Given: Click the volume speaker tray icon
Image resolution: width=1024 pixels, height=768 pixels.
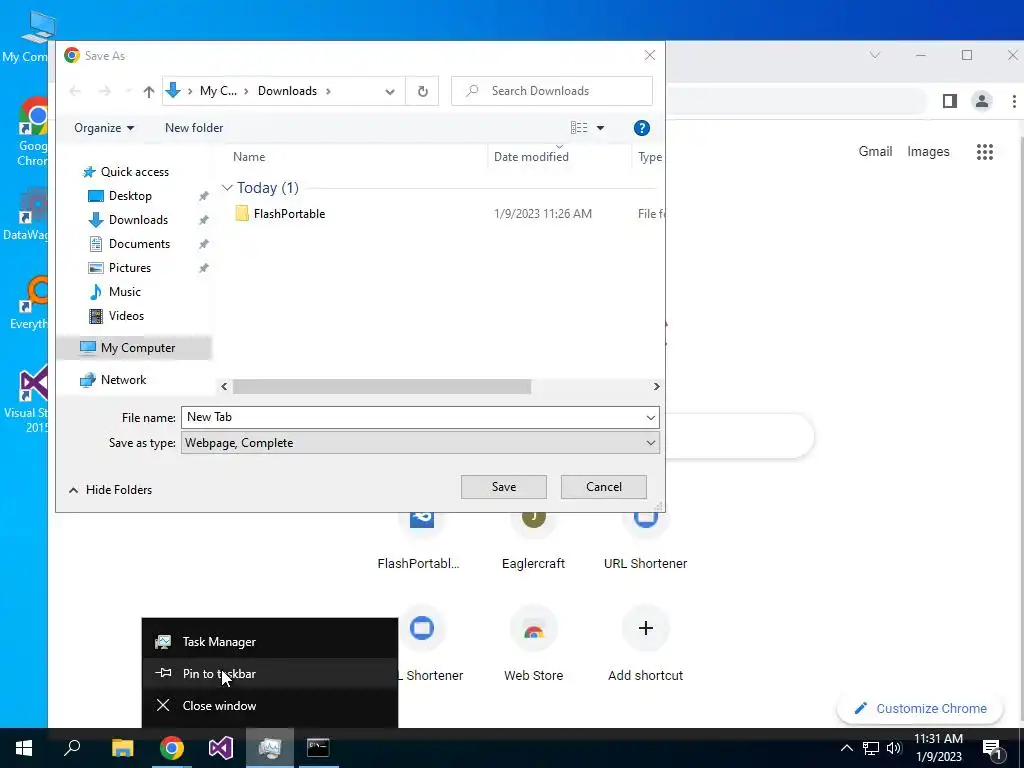Looking at the screenshot, I should coord(894,748).
